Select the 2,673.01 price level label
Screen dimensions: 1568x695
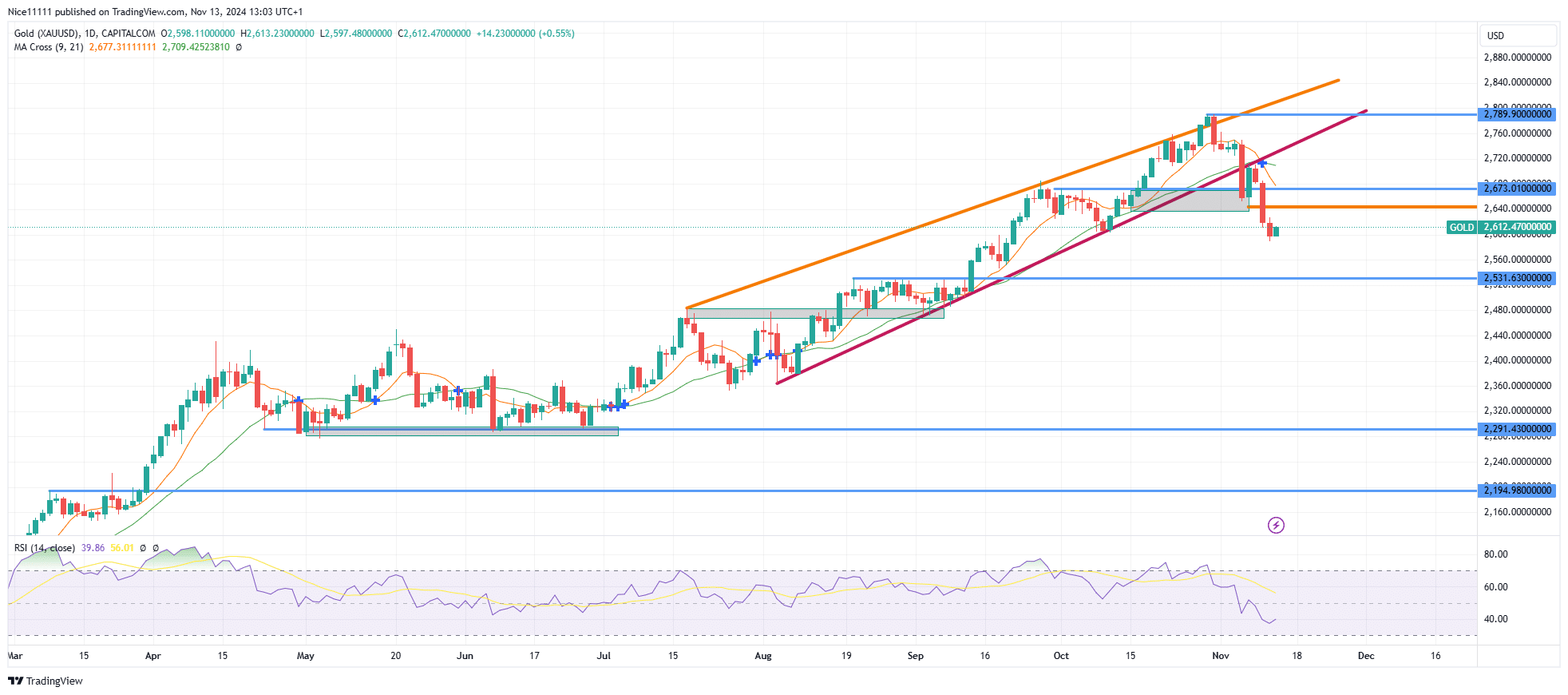tap(1518, 189)
